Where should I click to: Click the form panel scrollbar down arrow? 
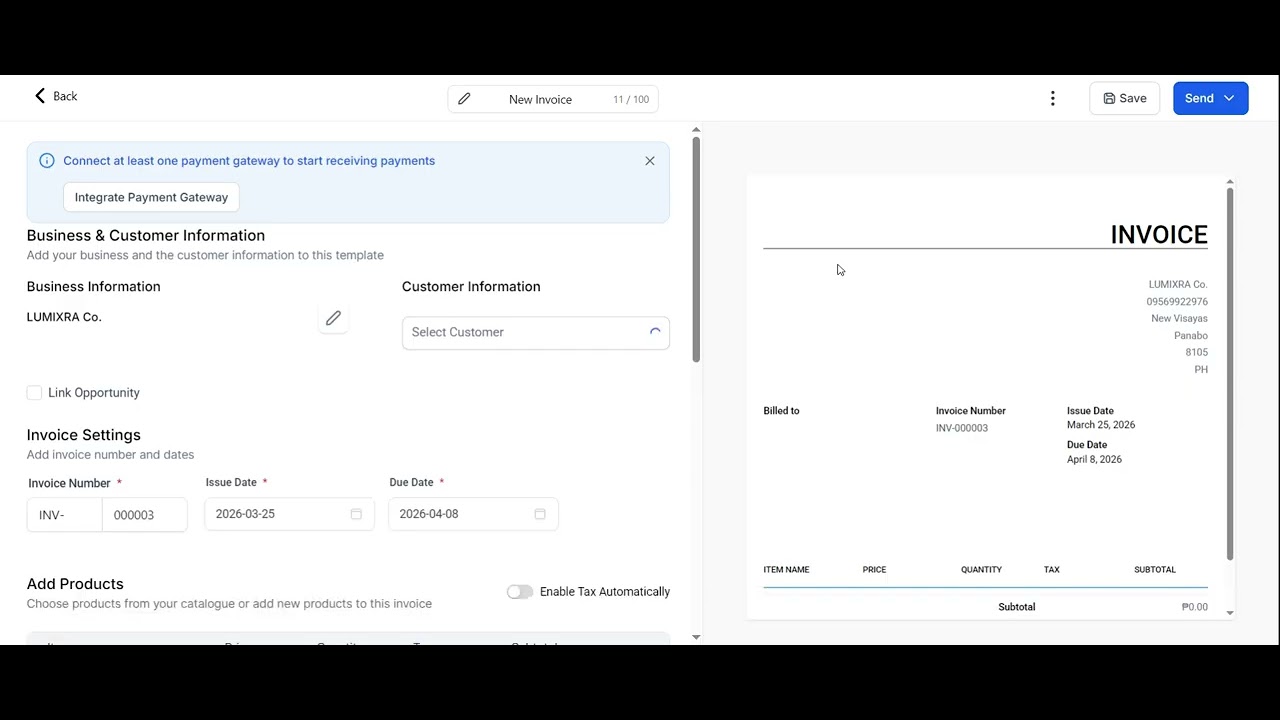coord(696,637)
